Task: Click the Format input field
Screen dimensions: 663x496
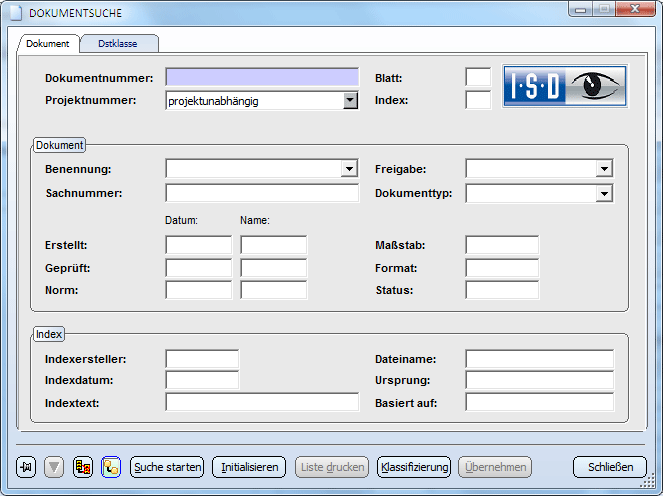Action: [502, 268]
